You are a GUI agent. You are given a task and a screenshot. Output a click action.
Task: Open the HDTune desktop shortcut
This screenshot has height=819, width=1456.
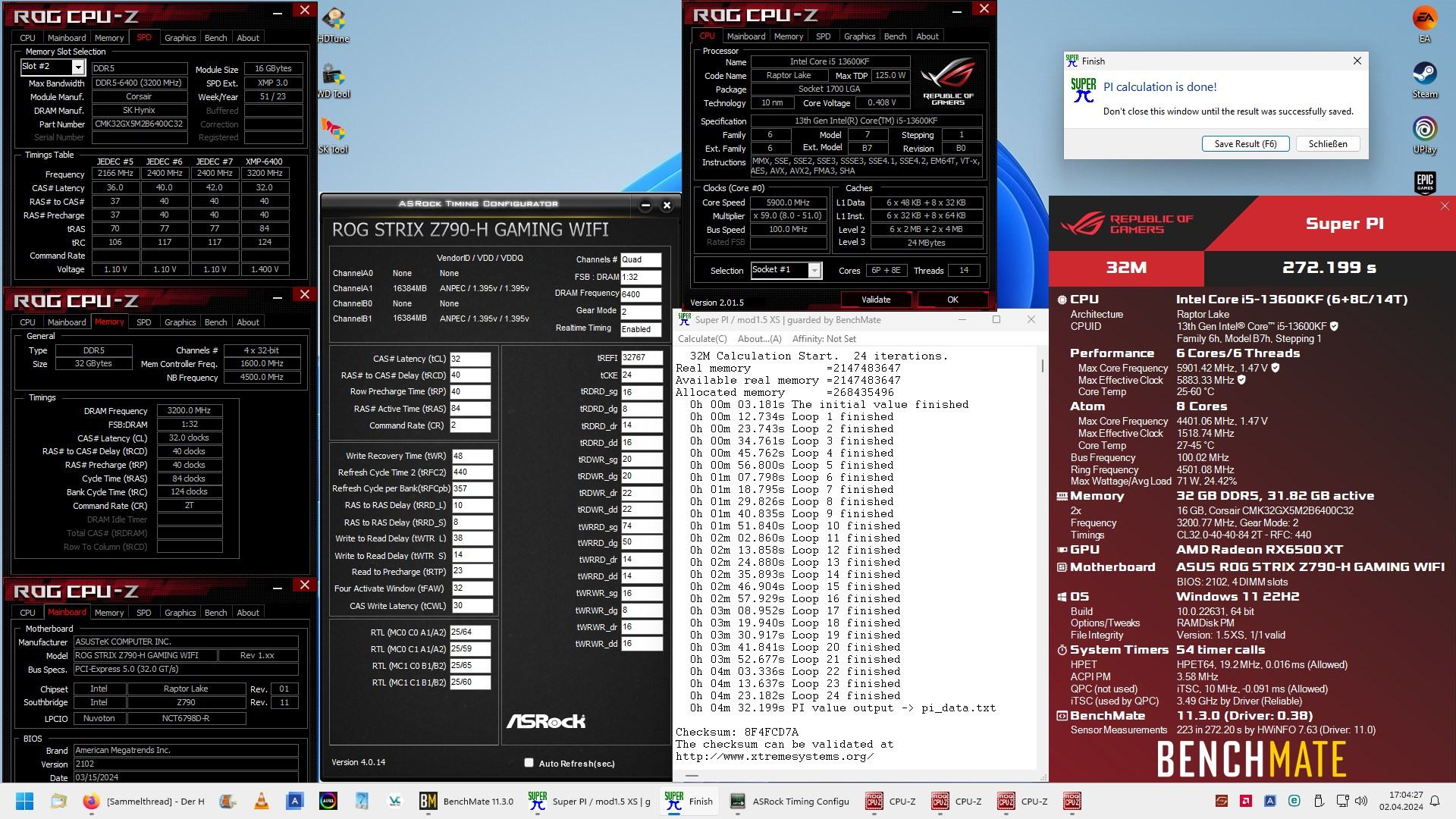334,24
